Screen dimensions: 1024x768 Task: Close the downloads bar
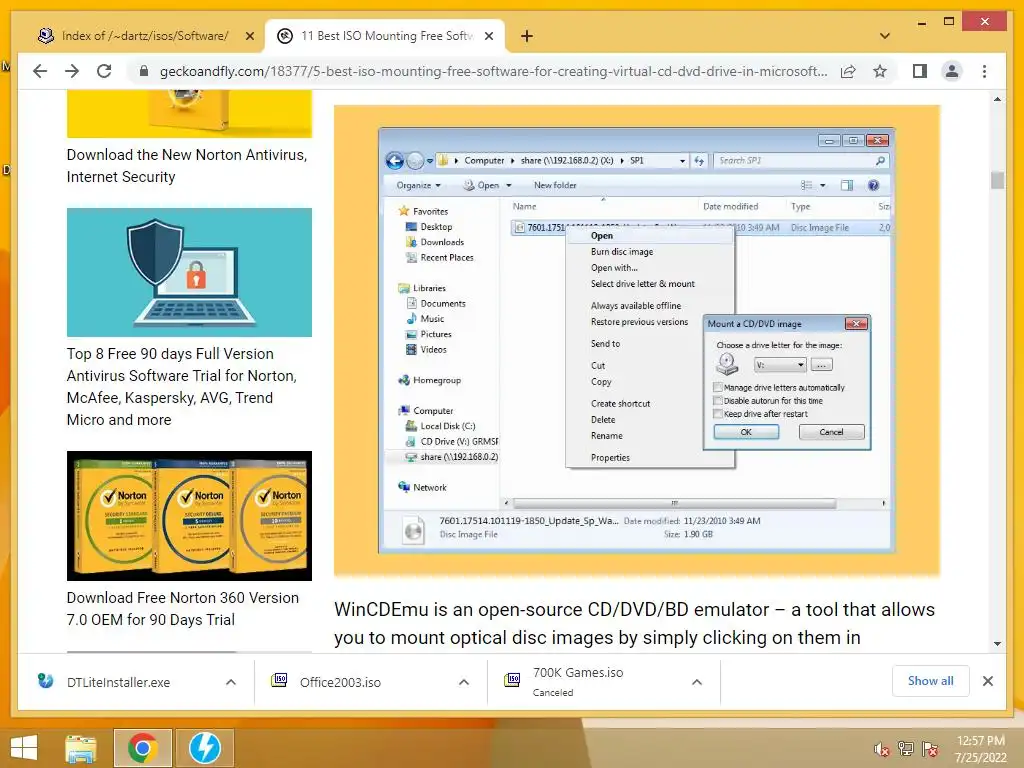(987, 681)
